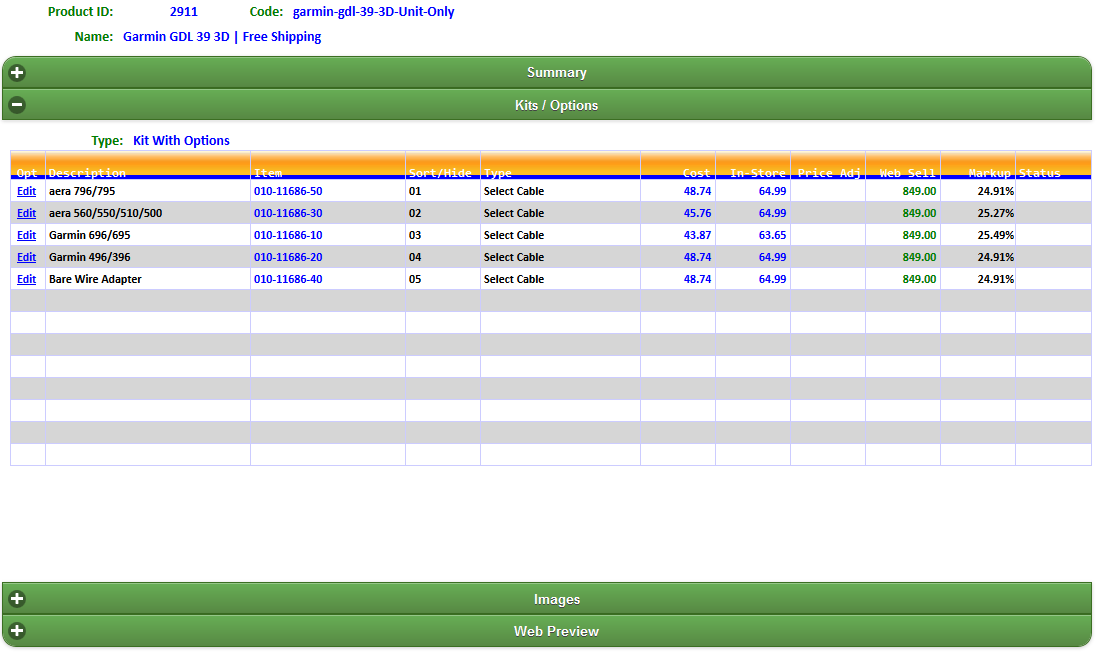Click the Kit With Options type value
This screenshot has width=1100, height=658.
tap(181, 140)
